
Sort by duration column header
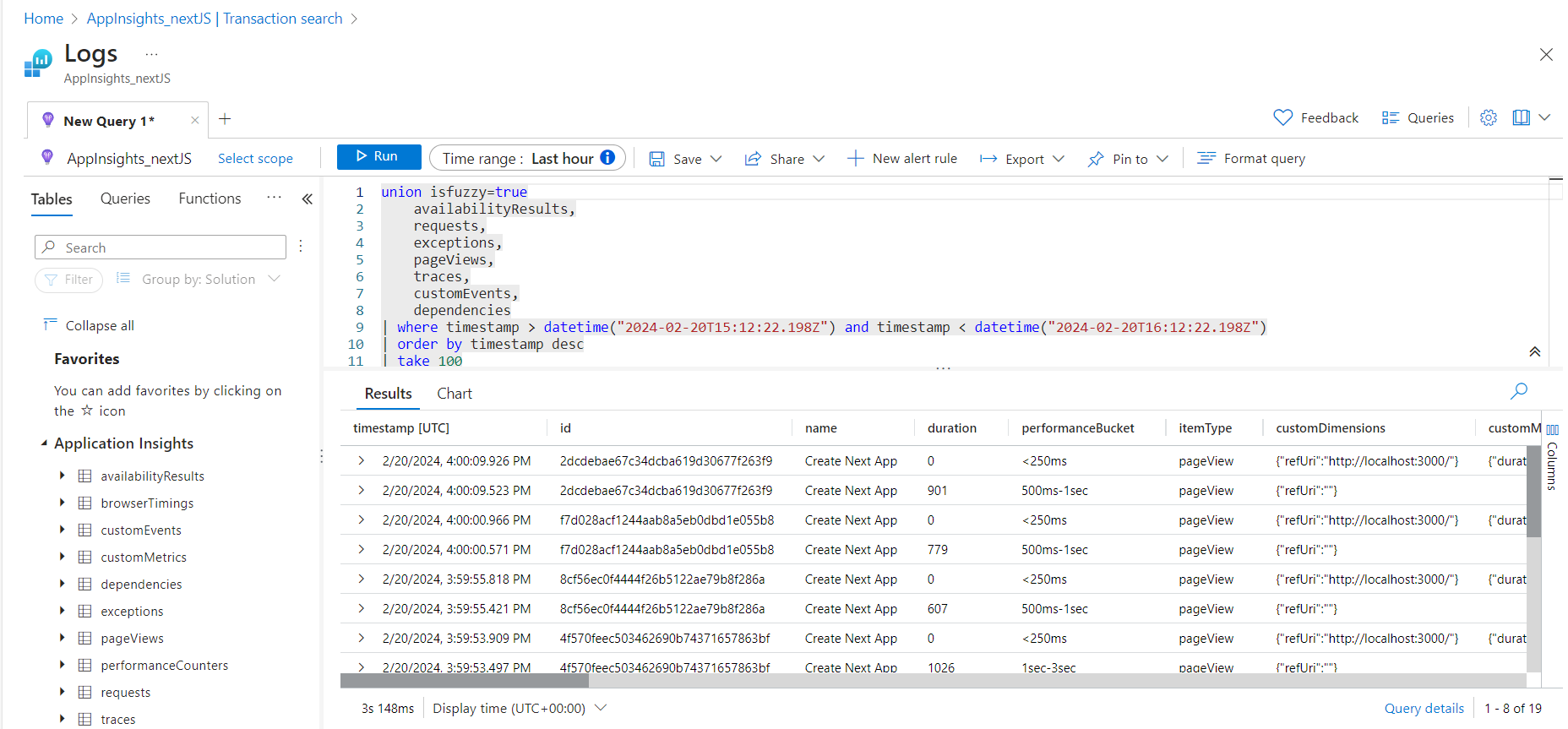click(952, 428)
